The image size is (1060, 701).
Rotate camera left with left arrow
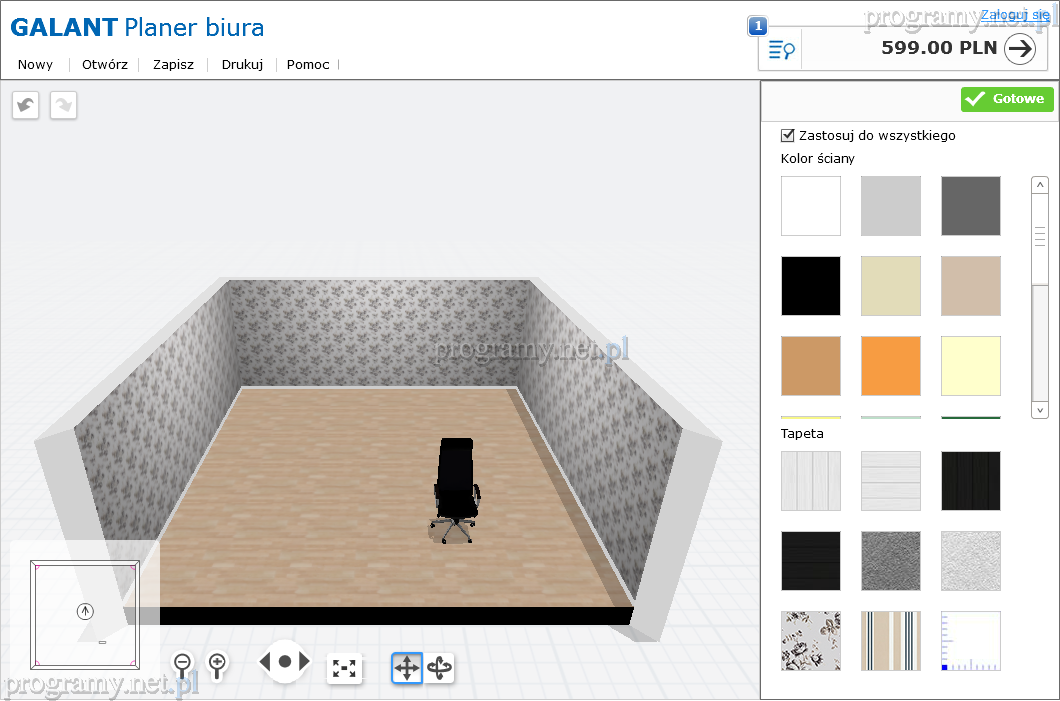coord(266,661)
